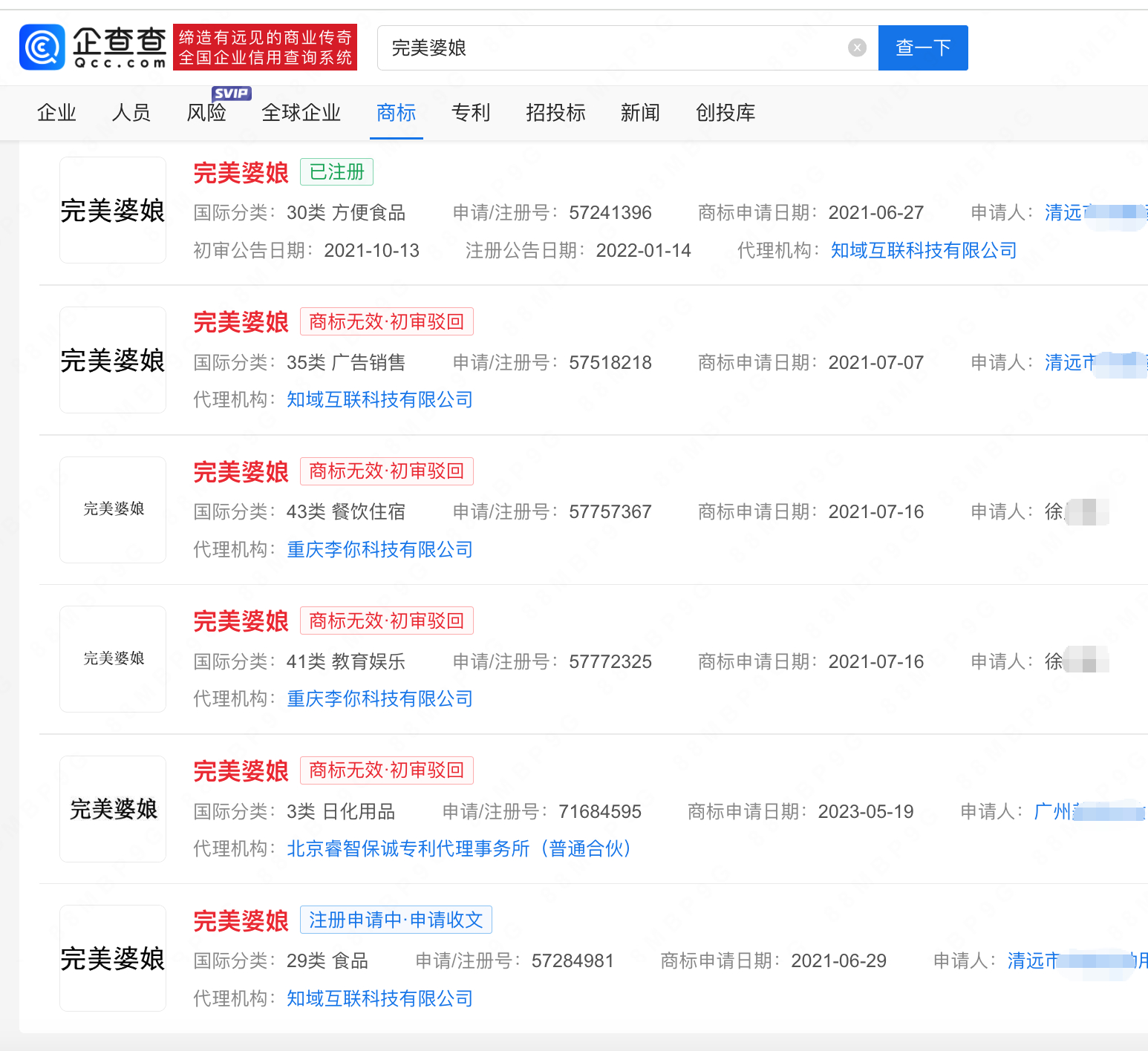Open 完美婆娘 title of the 29类 食品 result

(241, 921)
